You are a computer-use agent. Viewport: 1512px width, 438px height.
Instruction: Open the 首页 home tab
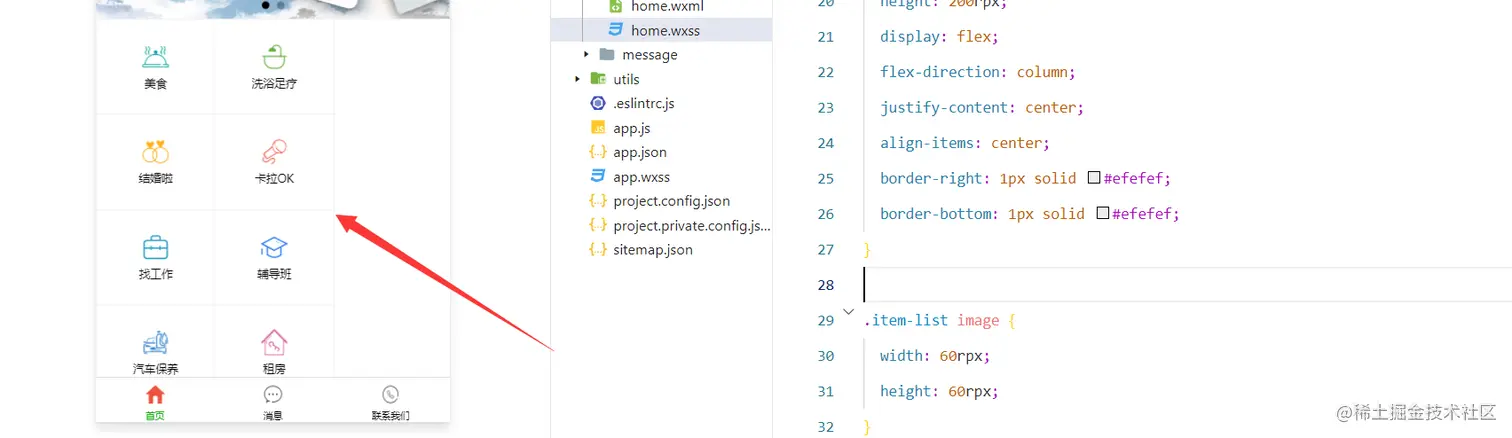click(x=155, y=402)
